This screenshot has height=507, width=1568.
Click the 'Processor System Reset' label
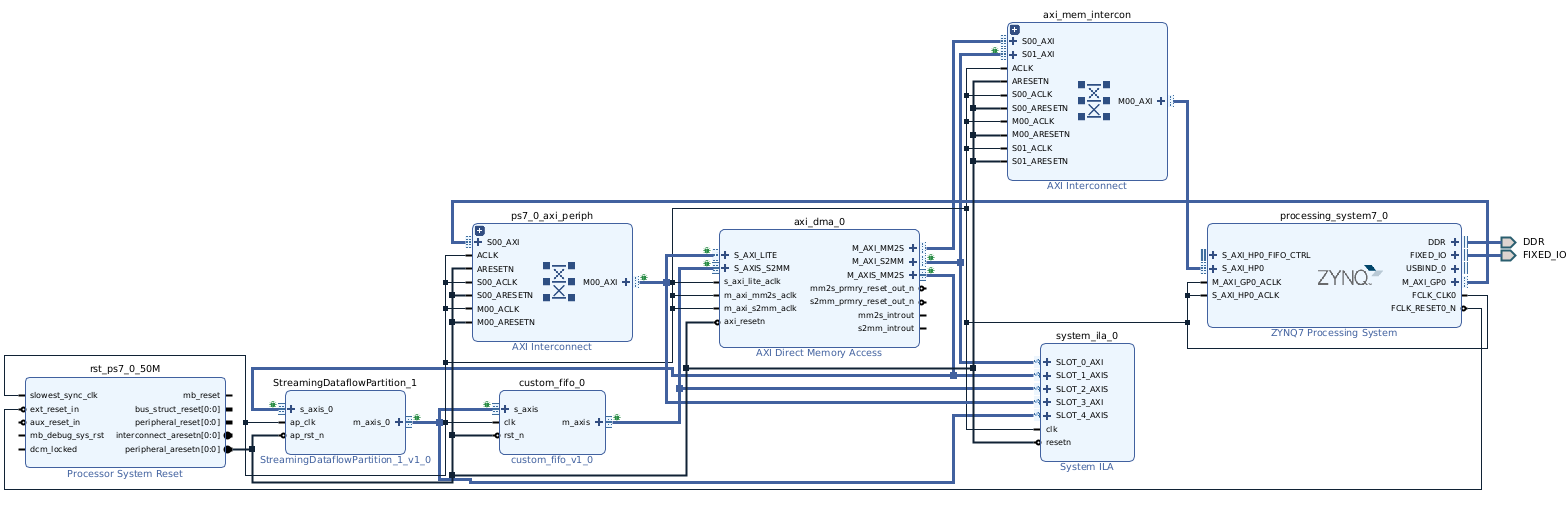click(125, 474)
